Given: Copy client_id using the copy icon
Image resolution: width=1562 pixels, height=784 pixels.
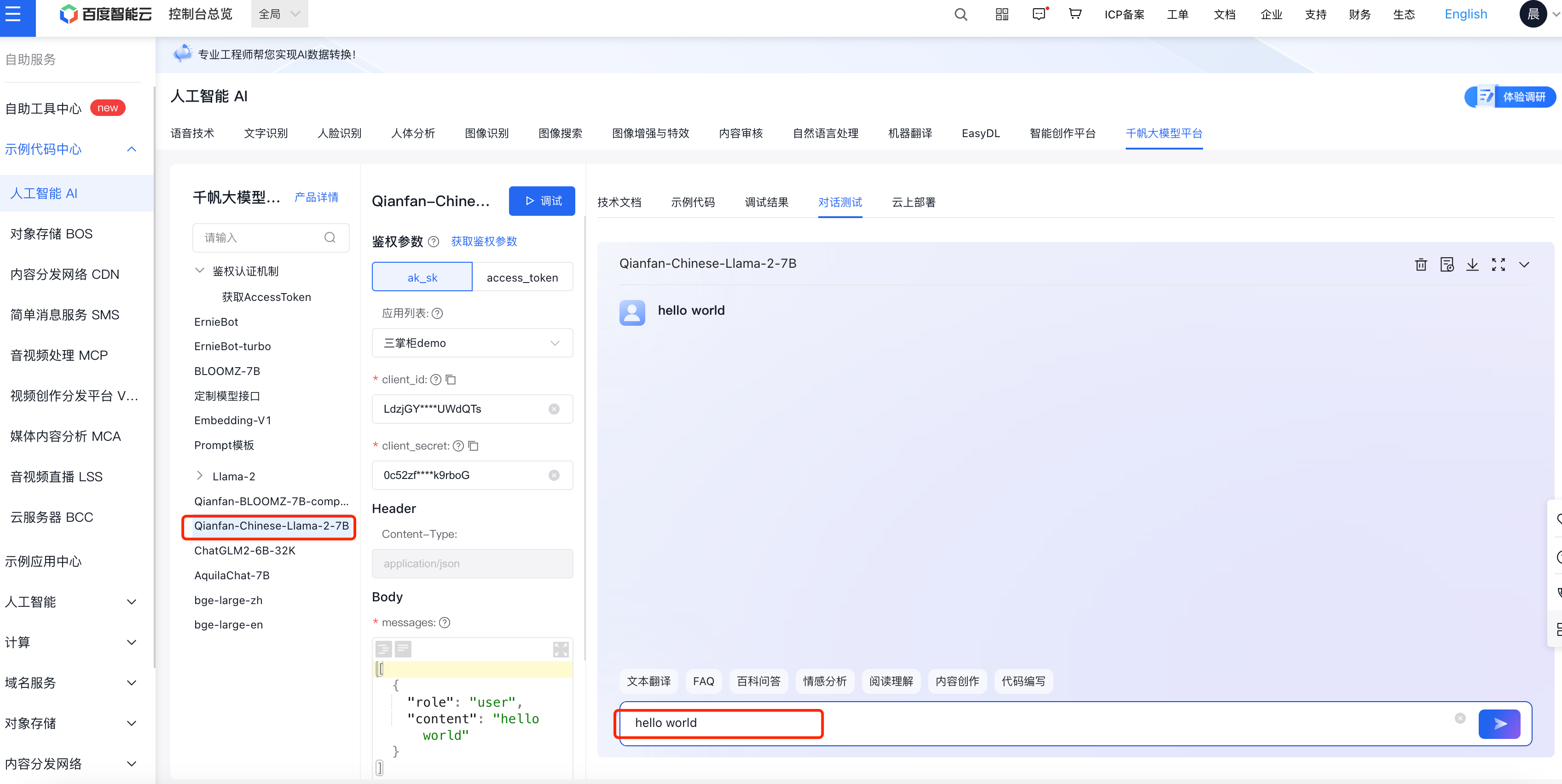Looking at the screenshot, I should tap(451, 380).
